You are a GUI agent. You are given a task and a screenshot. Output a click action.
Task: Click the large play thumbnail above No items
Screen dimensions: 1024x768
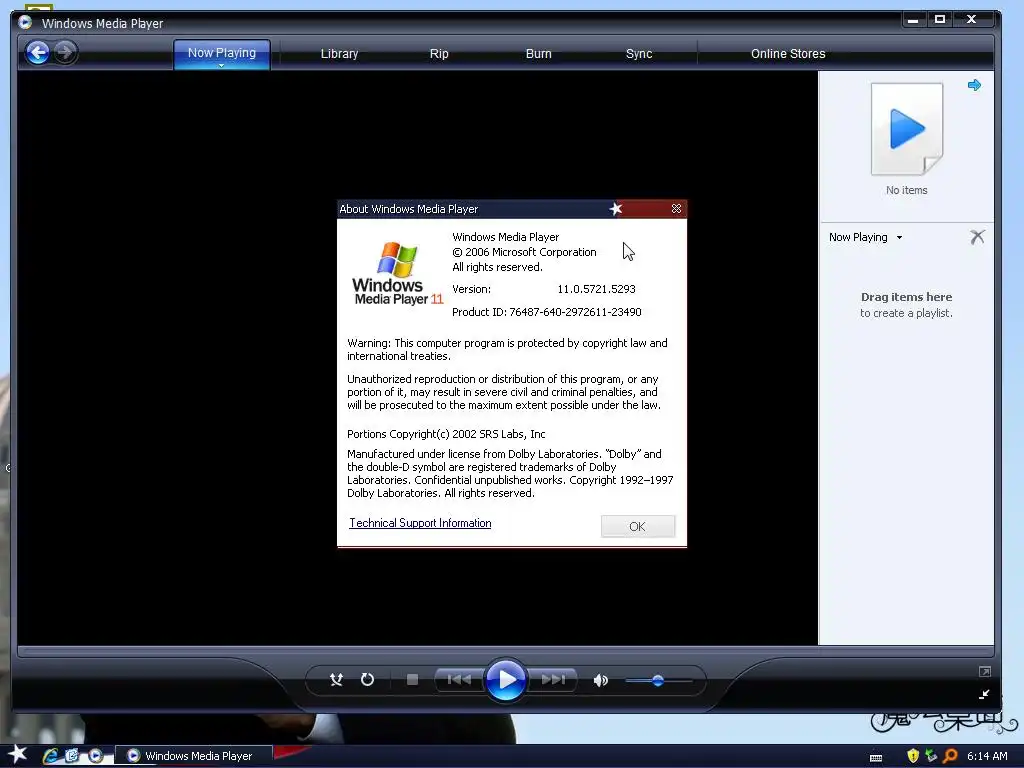pos(907,129)
